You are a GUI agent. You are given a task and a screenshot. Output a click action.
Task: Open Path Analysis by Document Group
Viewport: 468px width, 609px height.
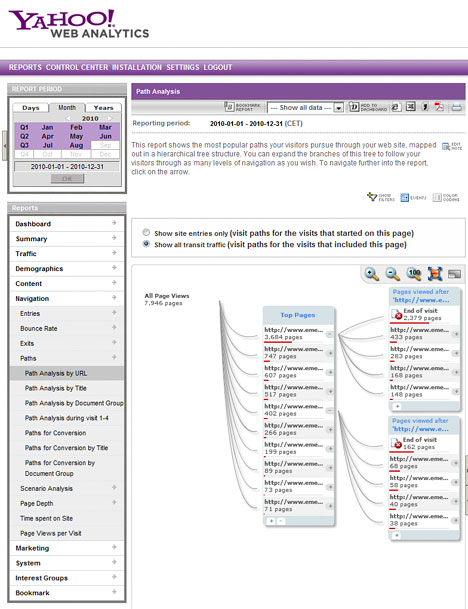click(74, 403)
